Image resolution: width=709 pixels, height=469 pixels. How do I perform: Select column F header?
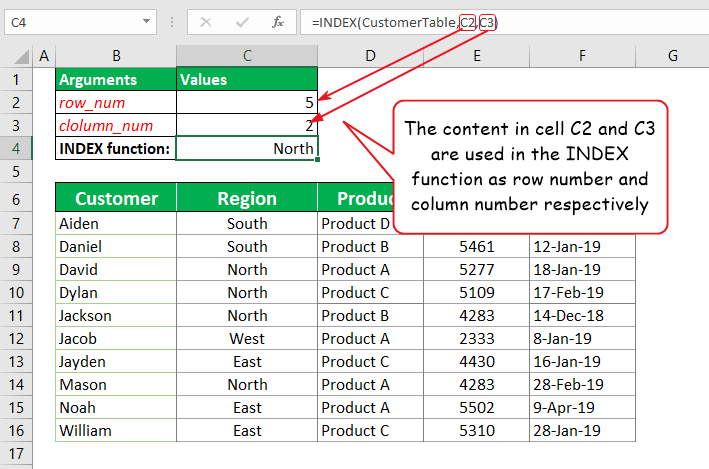582,56
